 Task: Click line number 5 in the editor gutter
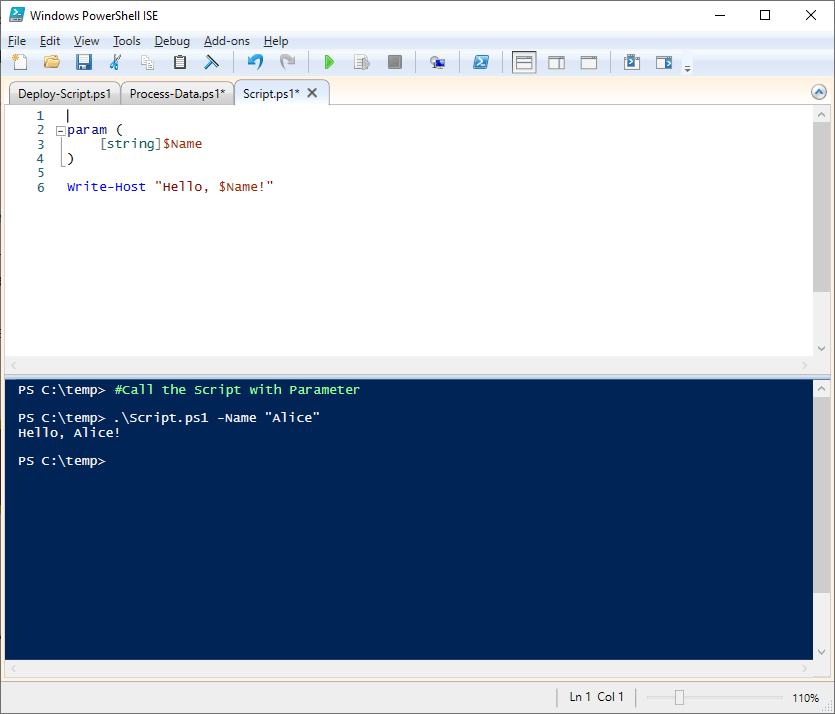pyautogui.click(x=40, y=173)
